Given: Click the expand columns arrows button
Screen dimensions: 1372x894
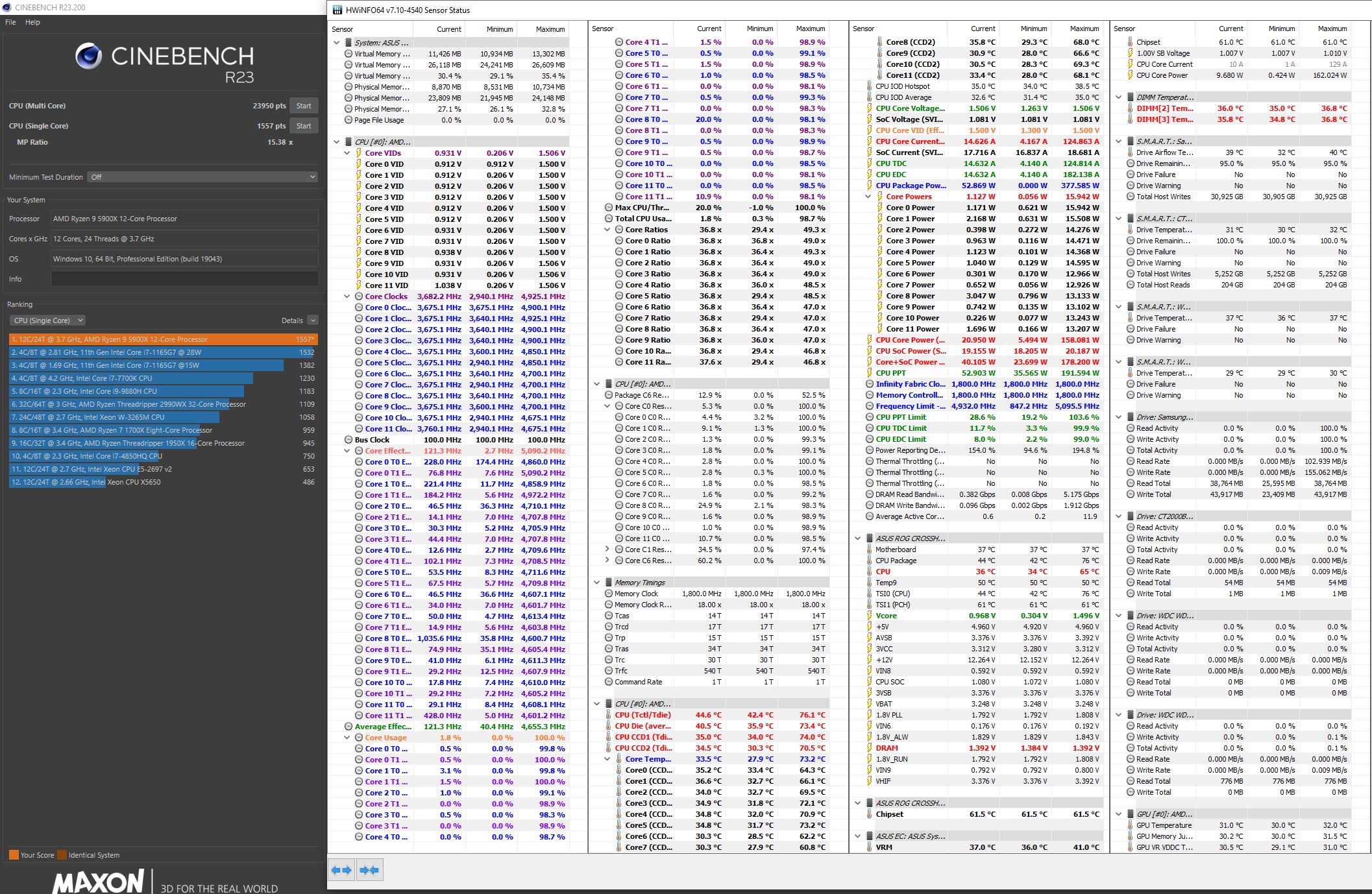Looking at the screenshot, I should 341,870.
